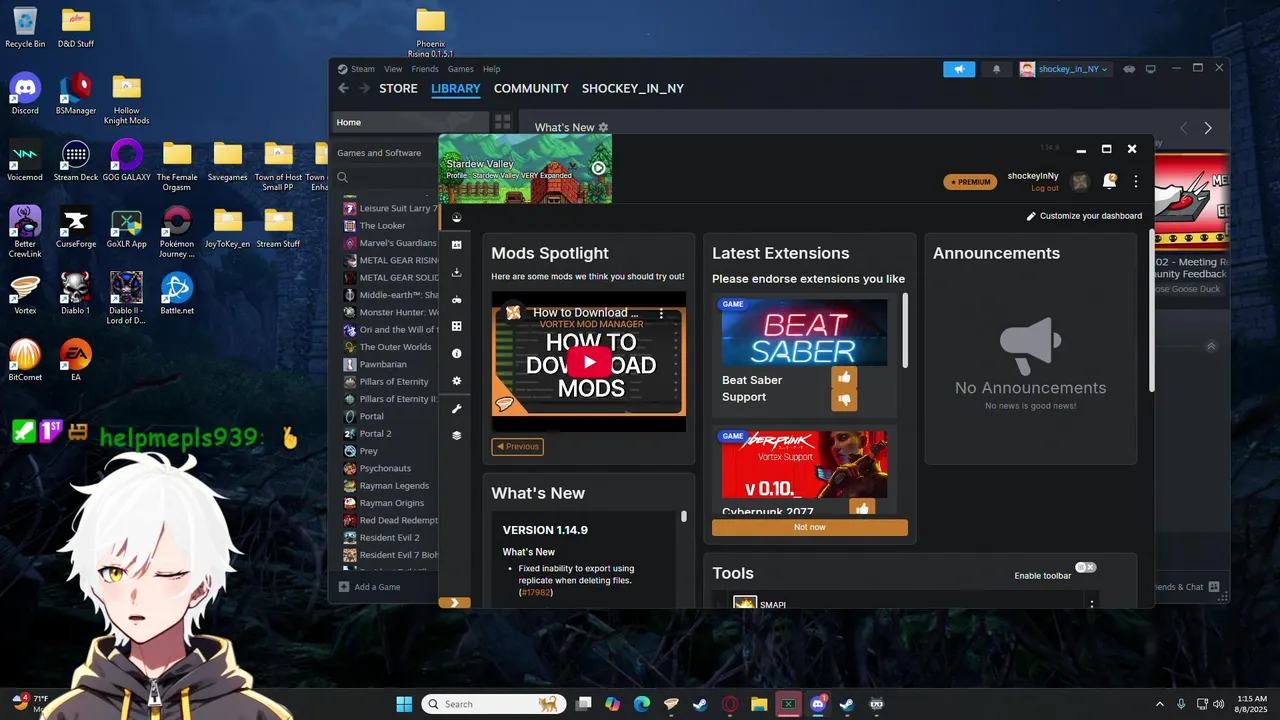This screenshot has height=720, width=1280.
Task: Select The Outer Worlds in Steam library
Action: coord(396,347)
